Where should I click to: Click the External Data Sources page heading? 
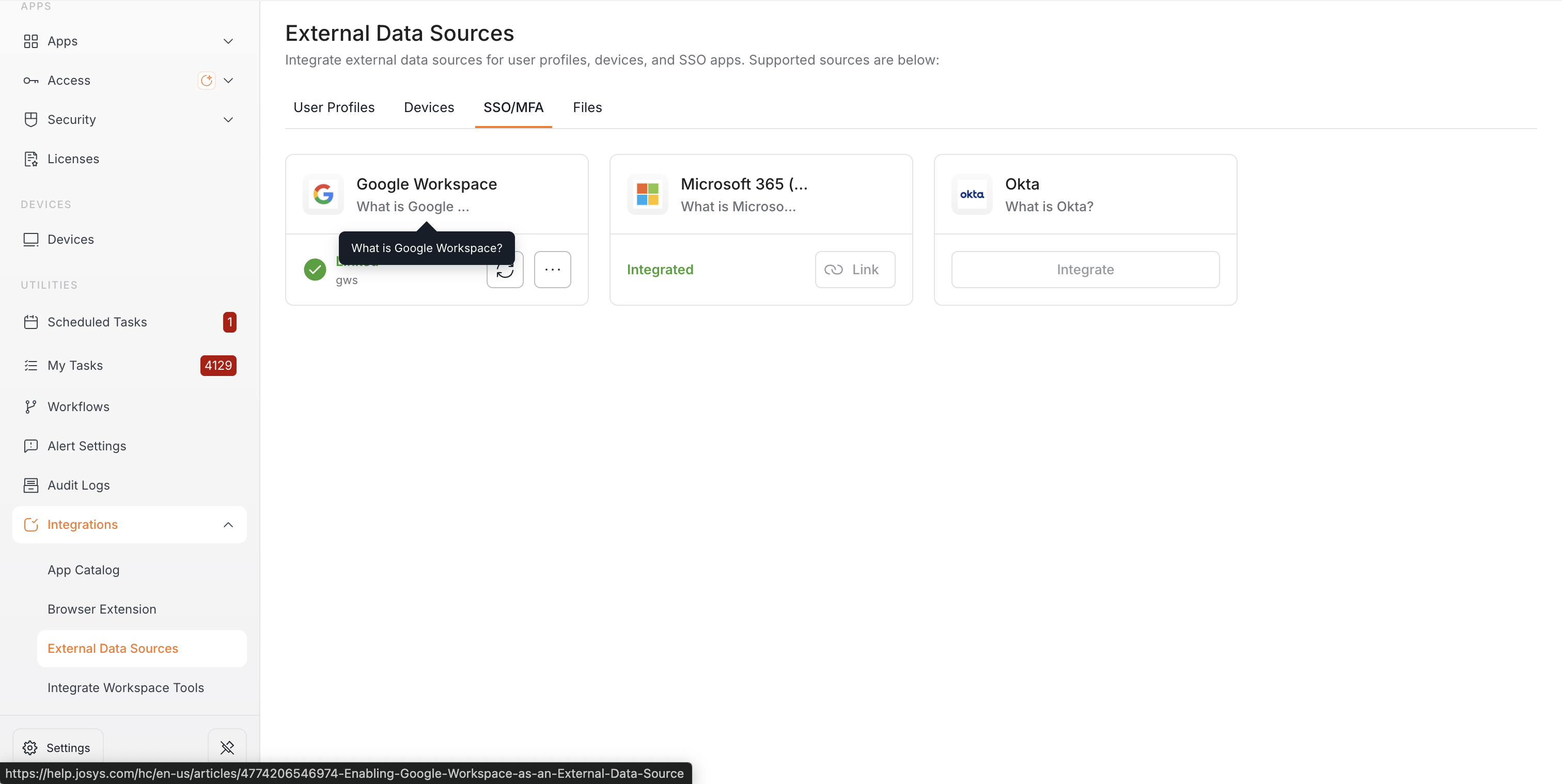tap(400, 33)
